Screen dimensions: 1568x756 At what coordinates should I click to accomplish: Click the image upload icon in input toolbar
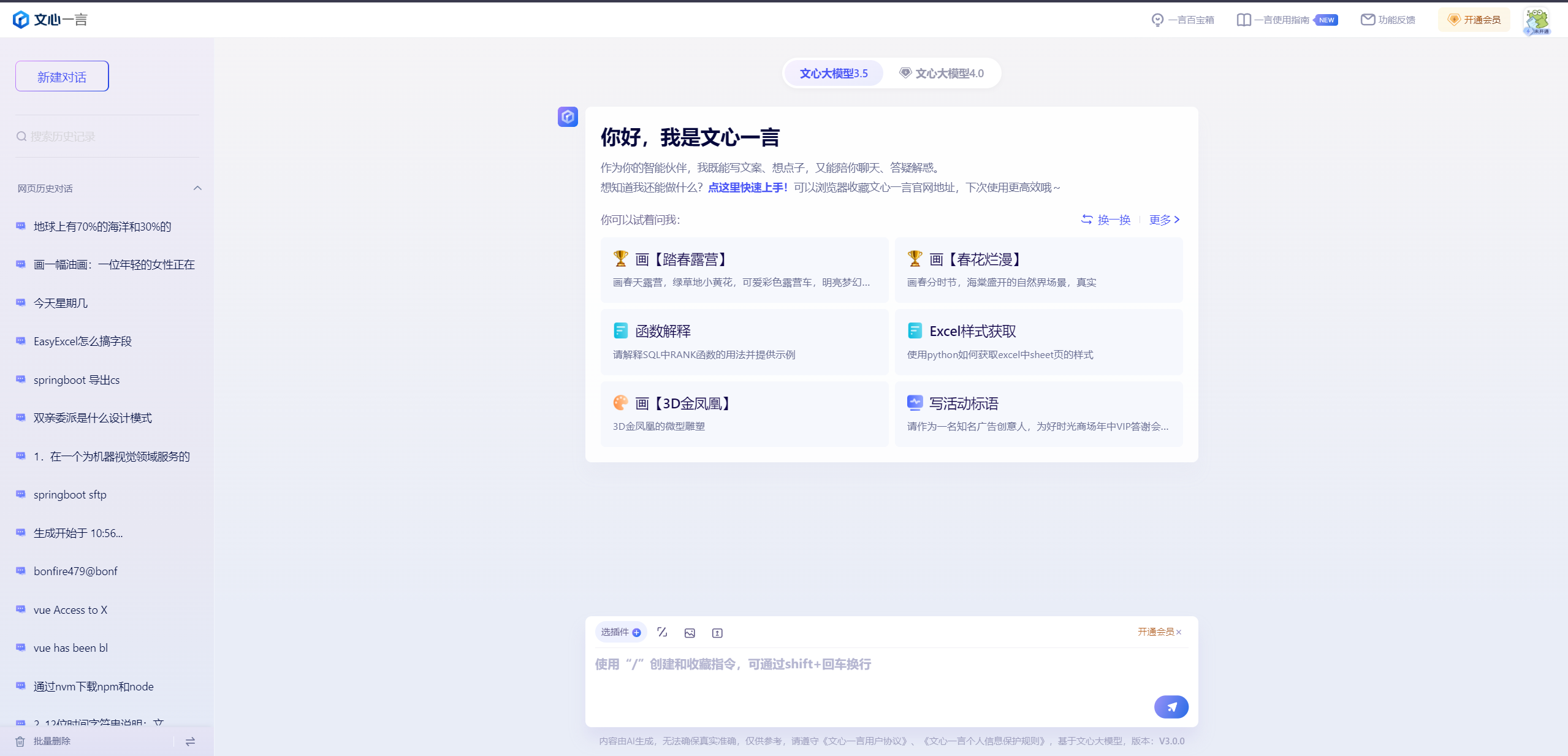click(x=690, y=633)
